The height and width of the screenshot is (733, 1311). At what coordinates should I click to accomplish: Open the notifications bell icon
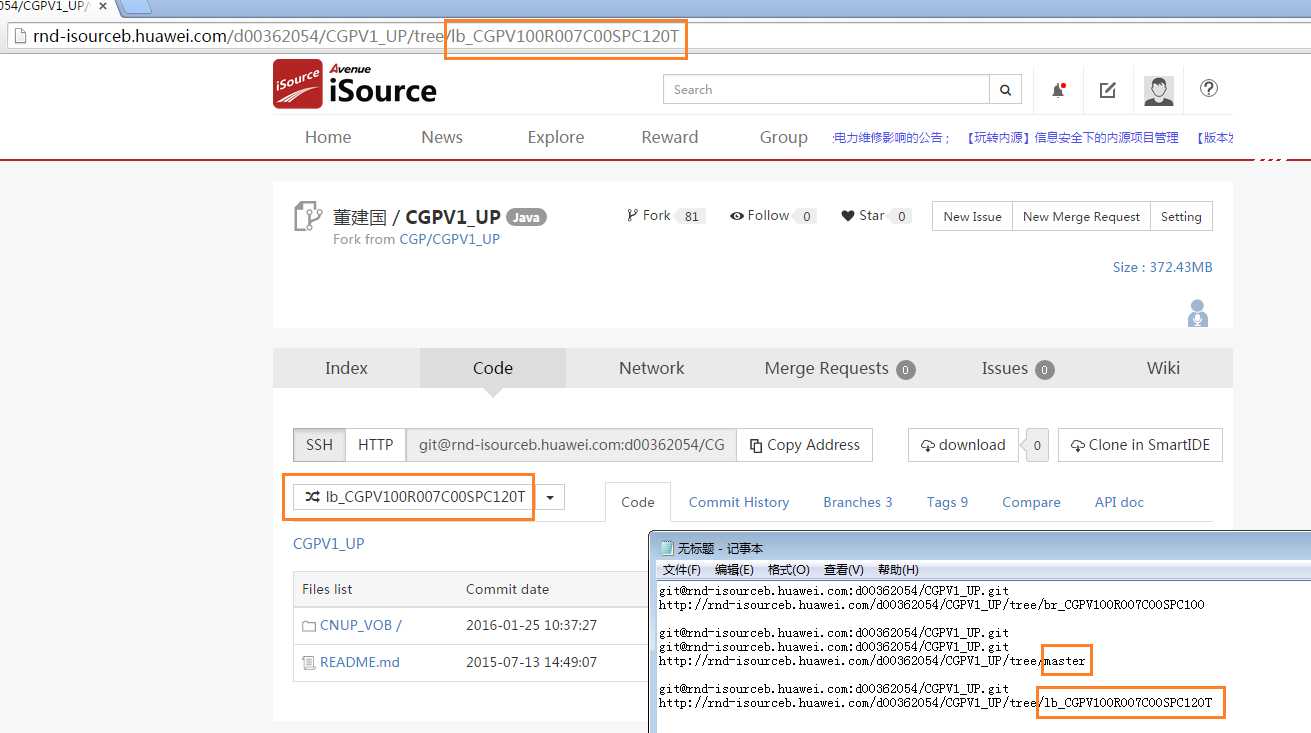pyautogui.click(x=1058, y=90)
